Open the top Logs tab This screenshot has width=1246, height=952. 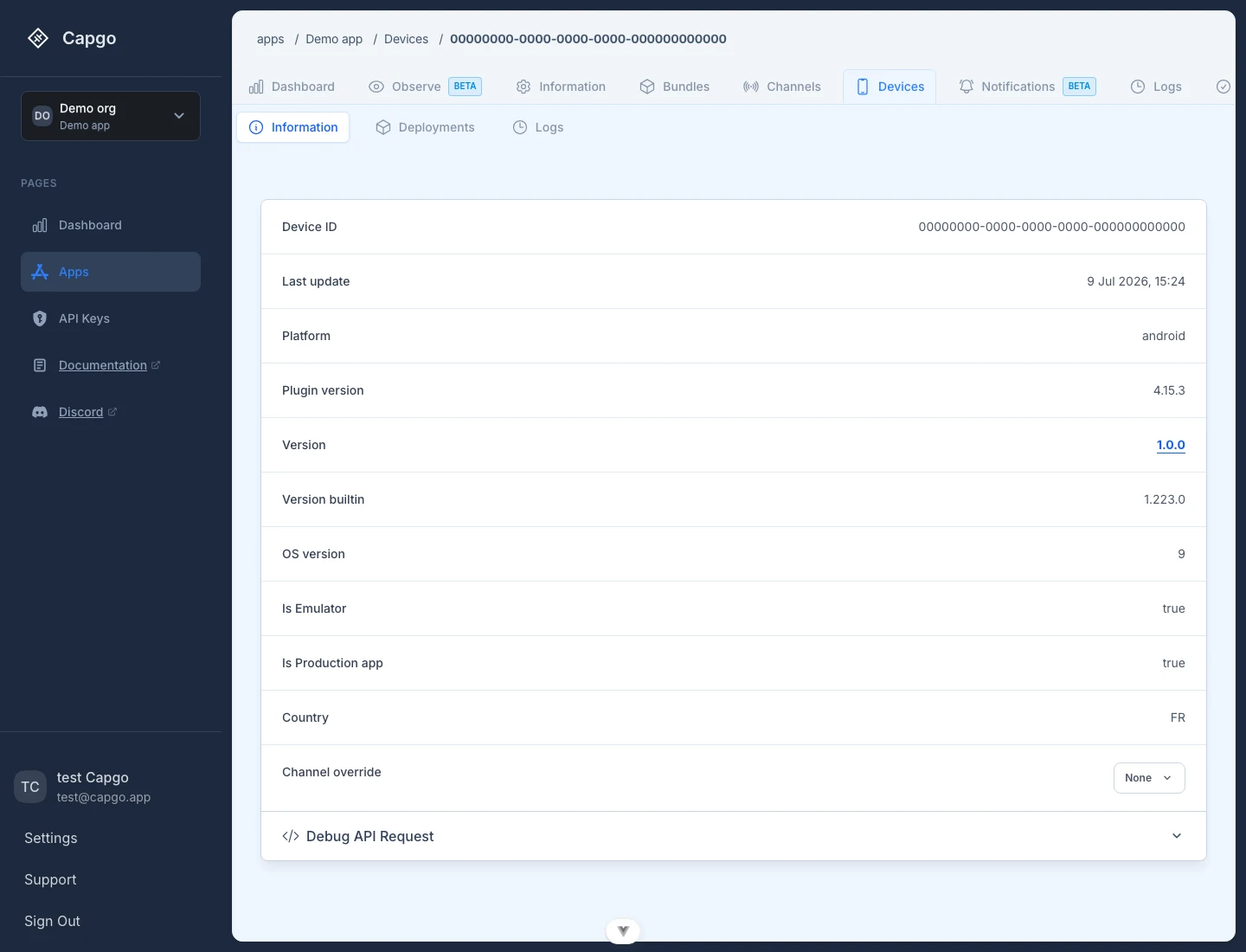tap(1156, 87)
